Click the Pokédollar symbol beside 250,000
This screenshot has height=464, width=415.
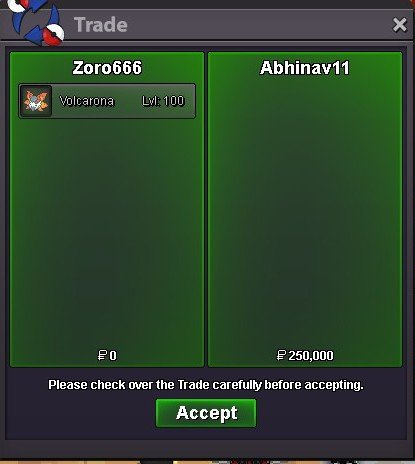[x=281, y=355]
